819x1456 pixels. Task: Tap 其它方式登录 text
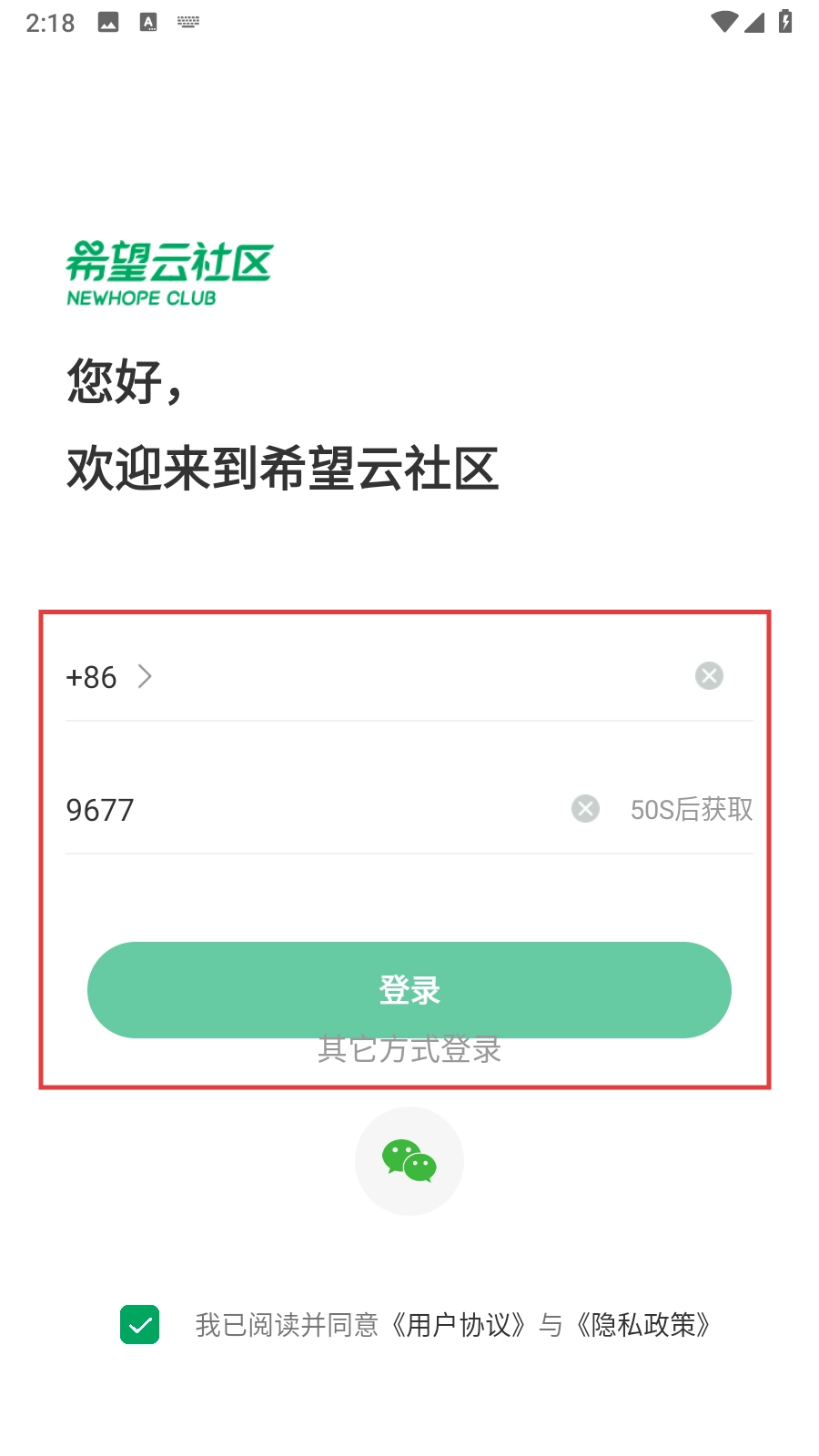(409, 1049)
